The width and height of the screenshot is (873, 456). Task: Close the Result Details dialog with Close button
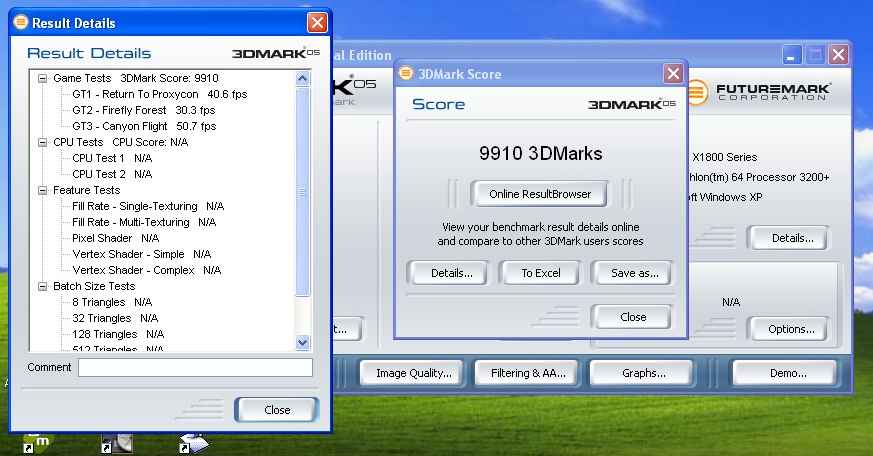tap(277, 410)
